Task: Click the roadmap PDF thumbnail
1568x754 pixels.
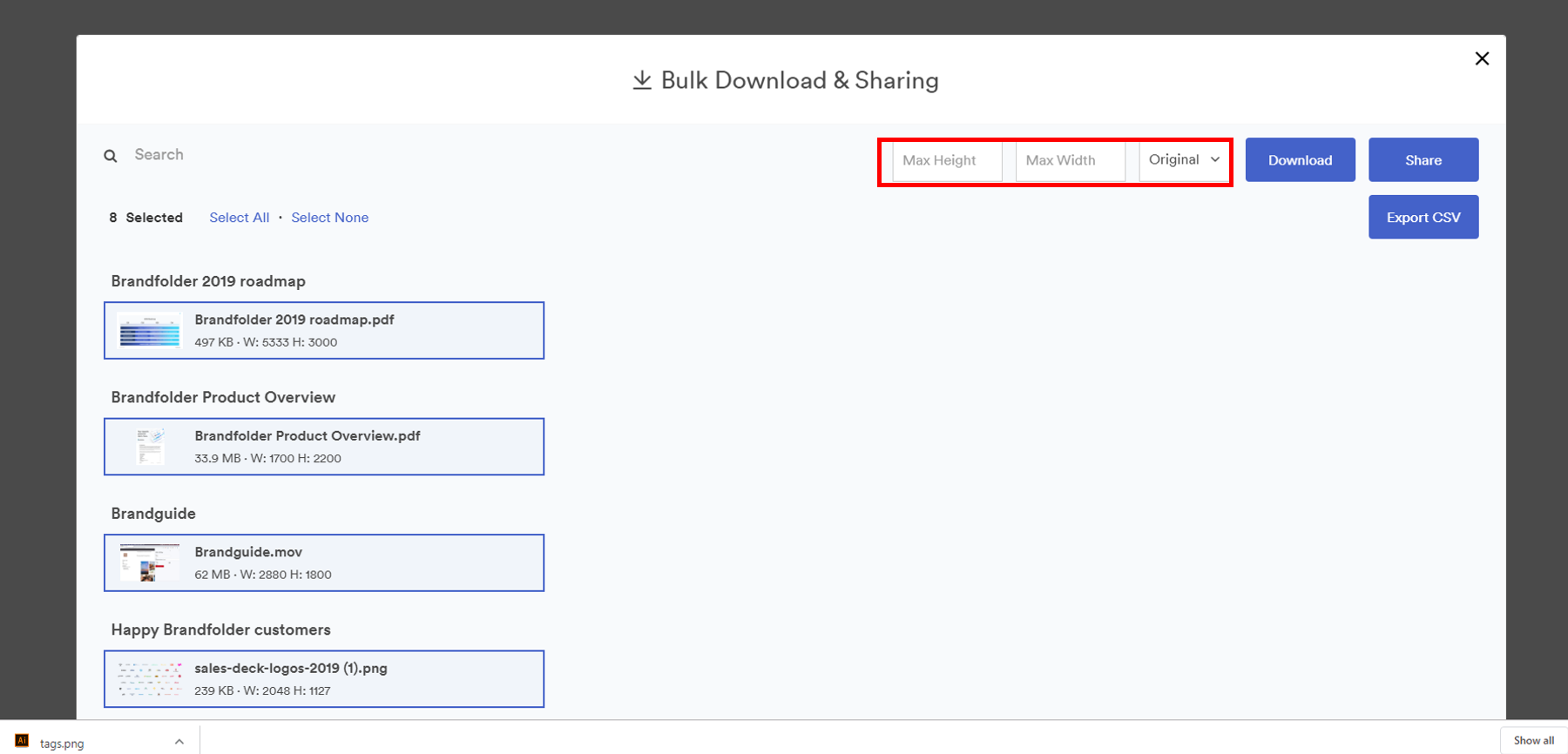Action: pos(150,331)
